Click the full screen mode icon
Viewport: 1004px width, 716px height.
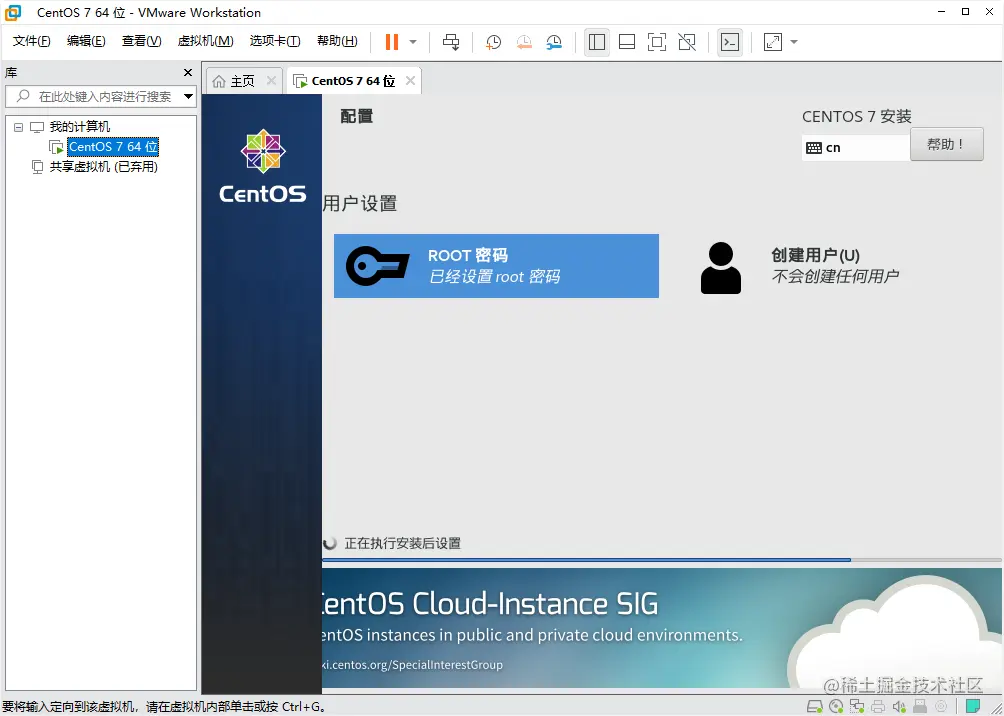coord(657,42)
